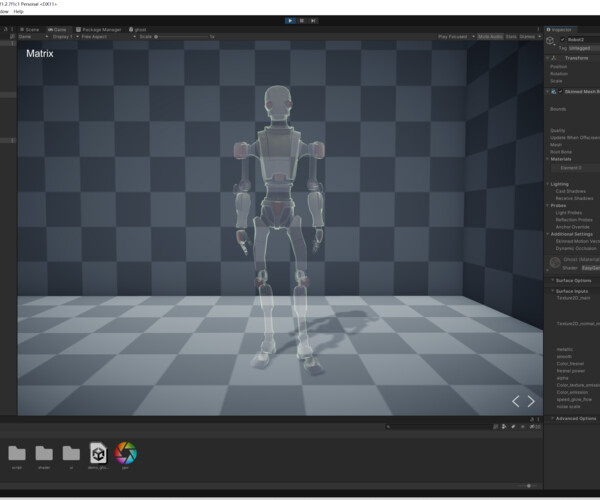Select the Color_emission property label
This screenshot has width=600, height=500.
coord(572,392)
